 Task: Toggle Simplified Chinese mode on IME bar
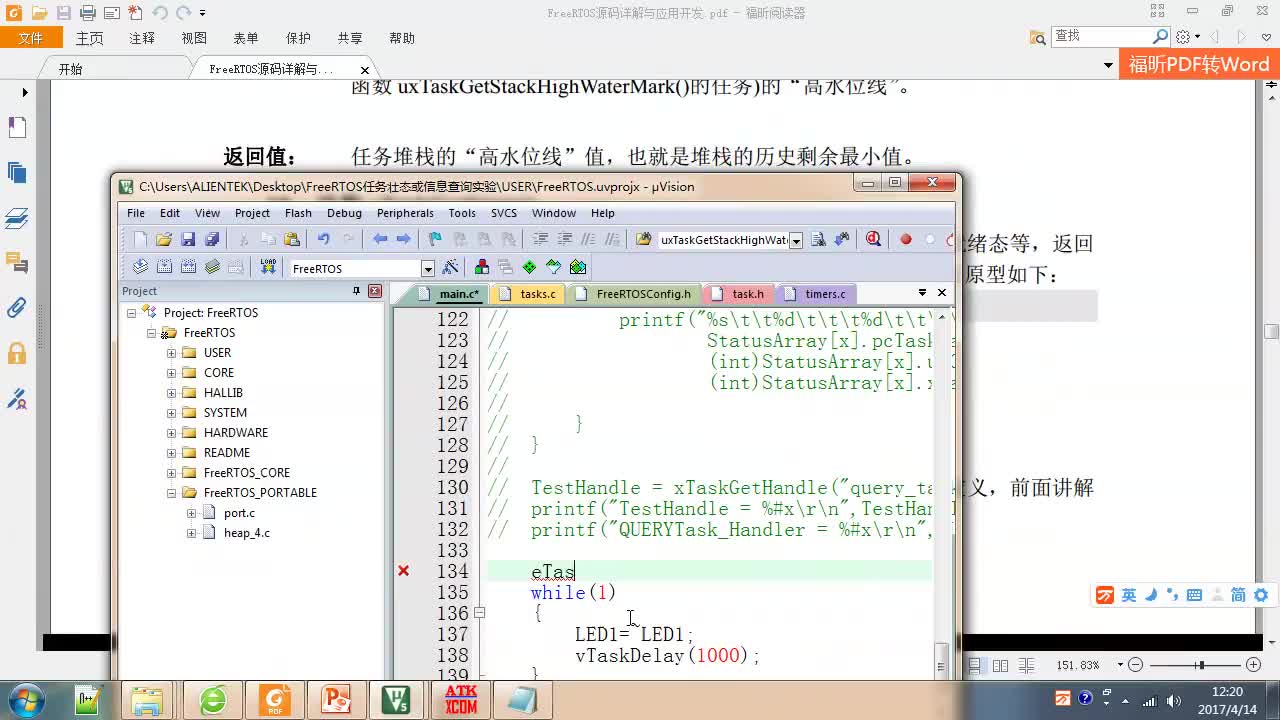pyautogui.click(x=1238, y=595)
